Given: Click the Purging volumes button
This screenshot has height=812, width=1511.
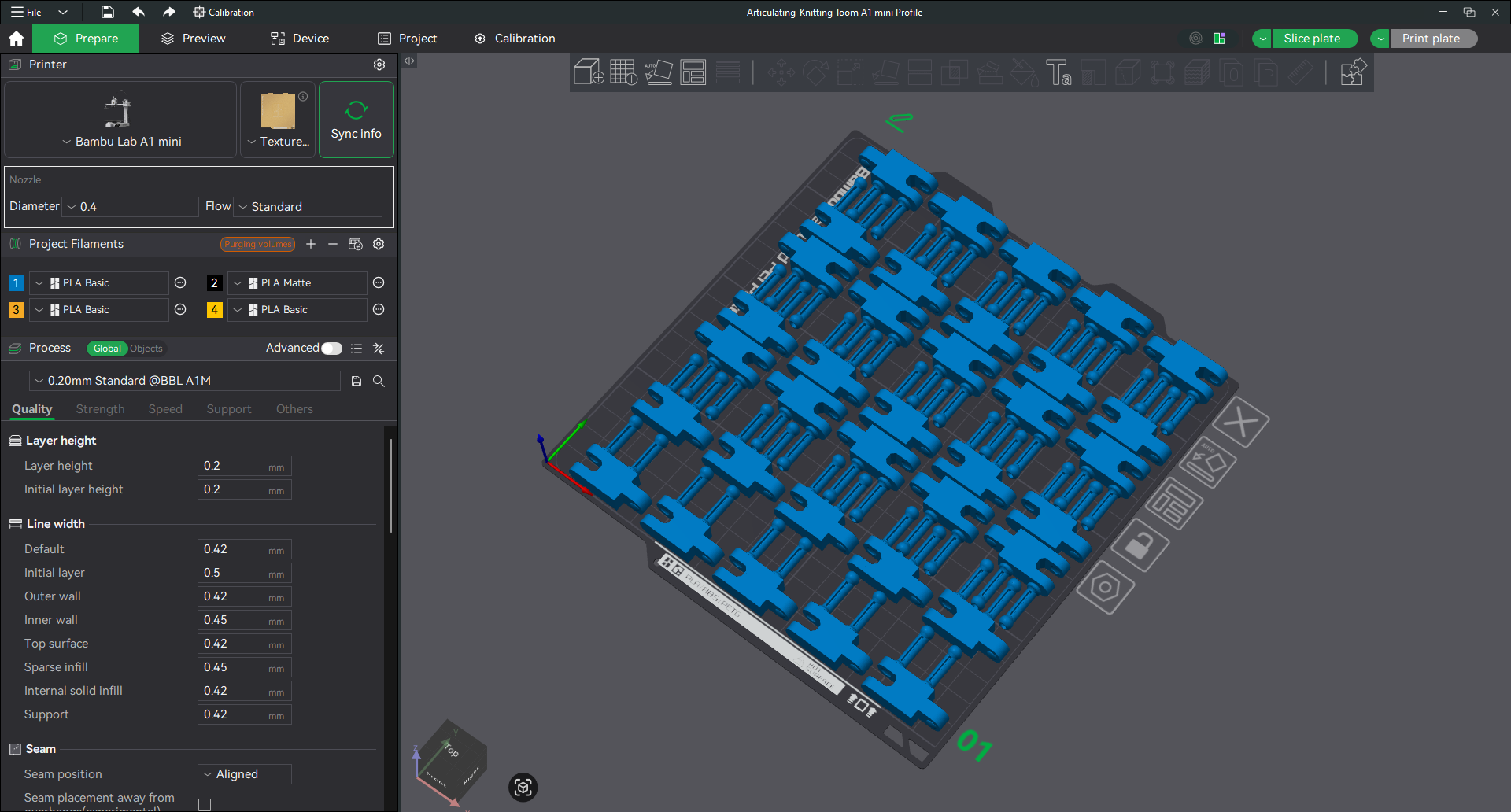Looking at the screenshot, I should tap(257, 244).
